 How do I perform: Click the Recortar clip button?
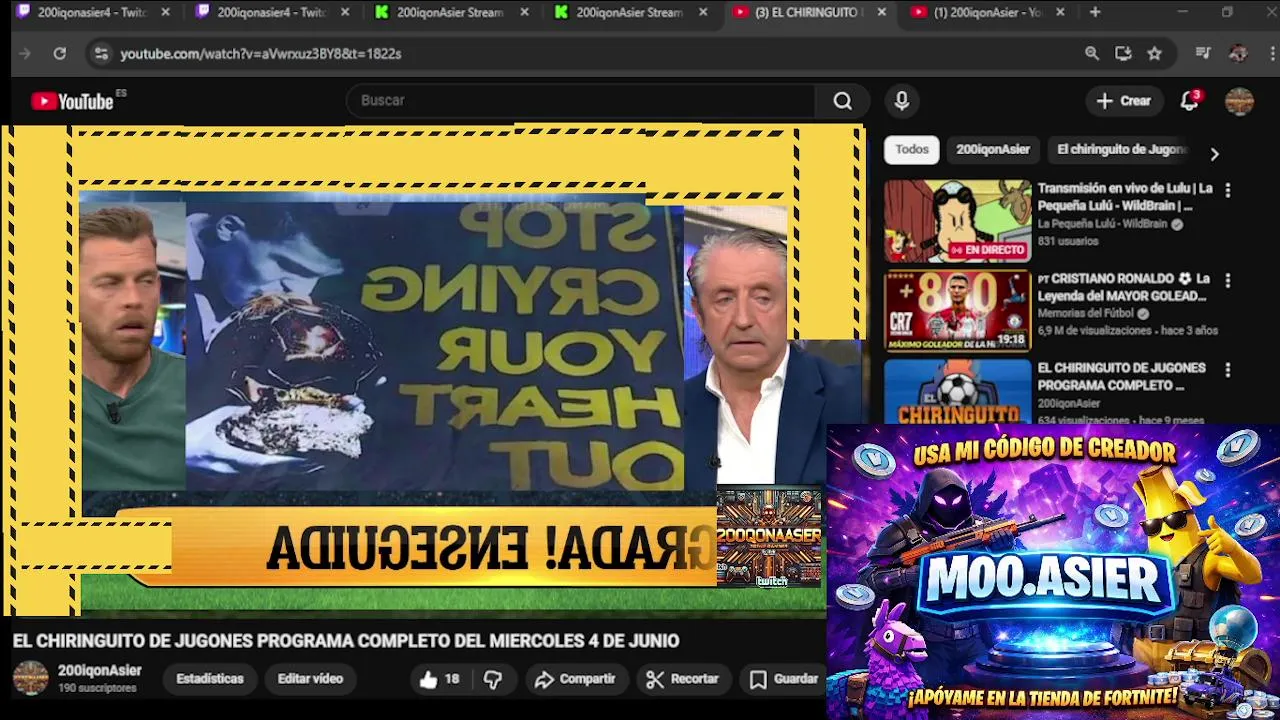tap(683, 679)
